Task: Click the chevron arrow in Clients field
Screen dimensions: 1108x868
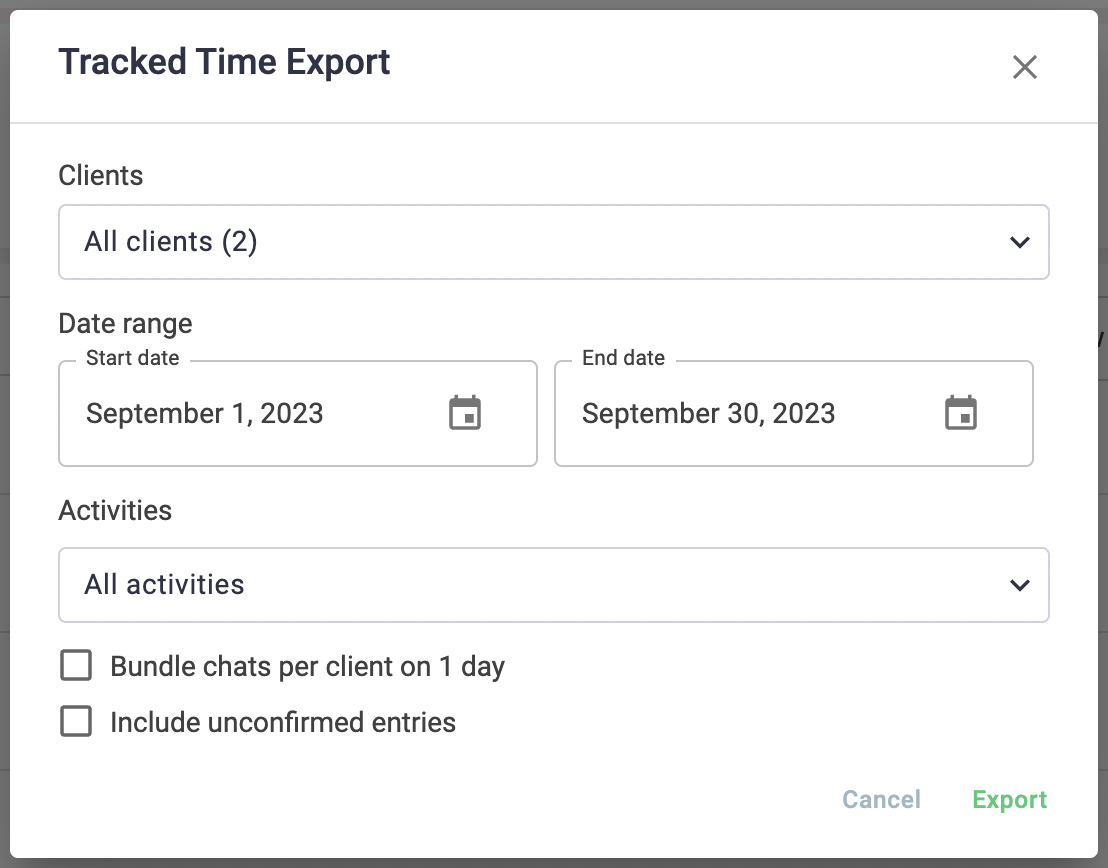Action: [1019, 242]
